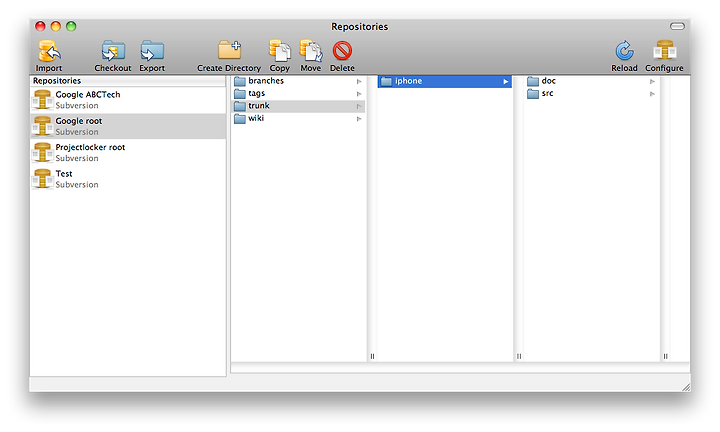Select the 'Projectlocker root' repository name
Viewport: 720px width, 432px height.
(90, 147)
